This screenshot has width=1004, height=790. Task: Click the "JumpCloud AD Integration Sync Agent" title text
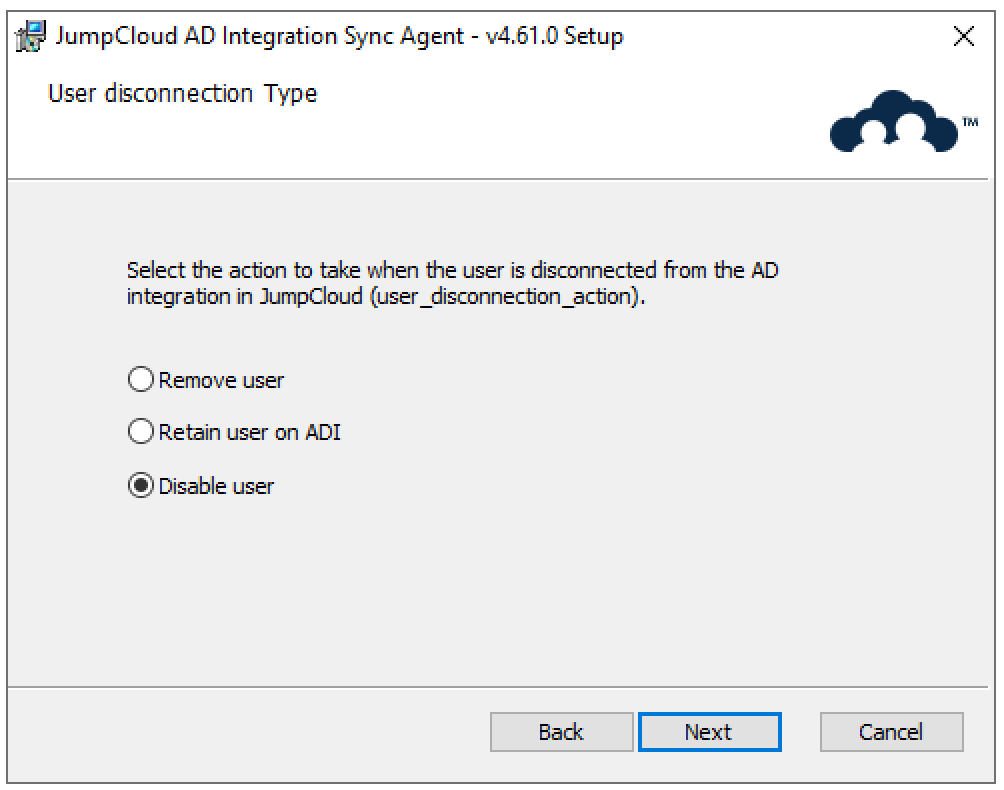(x=260, y=37)
